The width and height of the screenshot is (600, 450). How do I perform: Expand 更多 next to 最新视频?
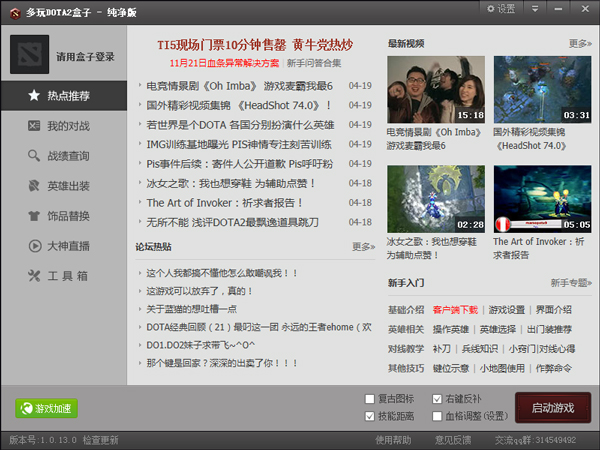tap(579, 44)
